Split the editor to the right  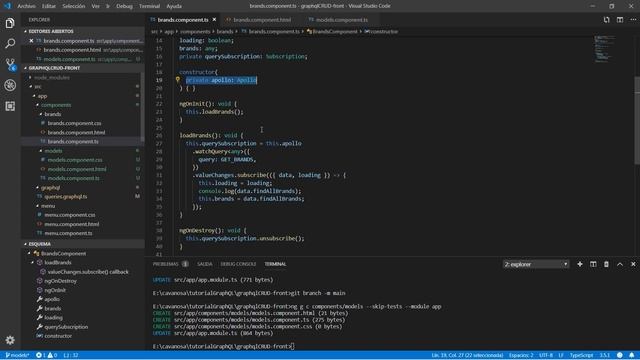point(620,20)
